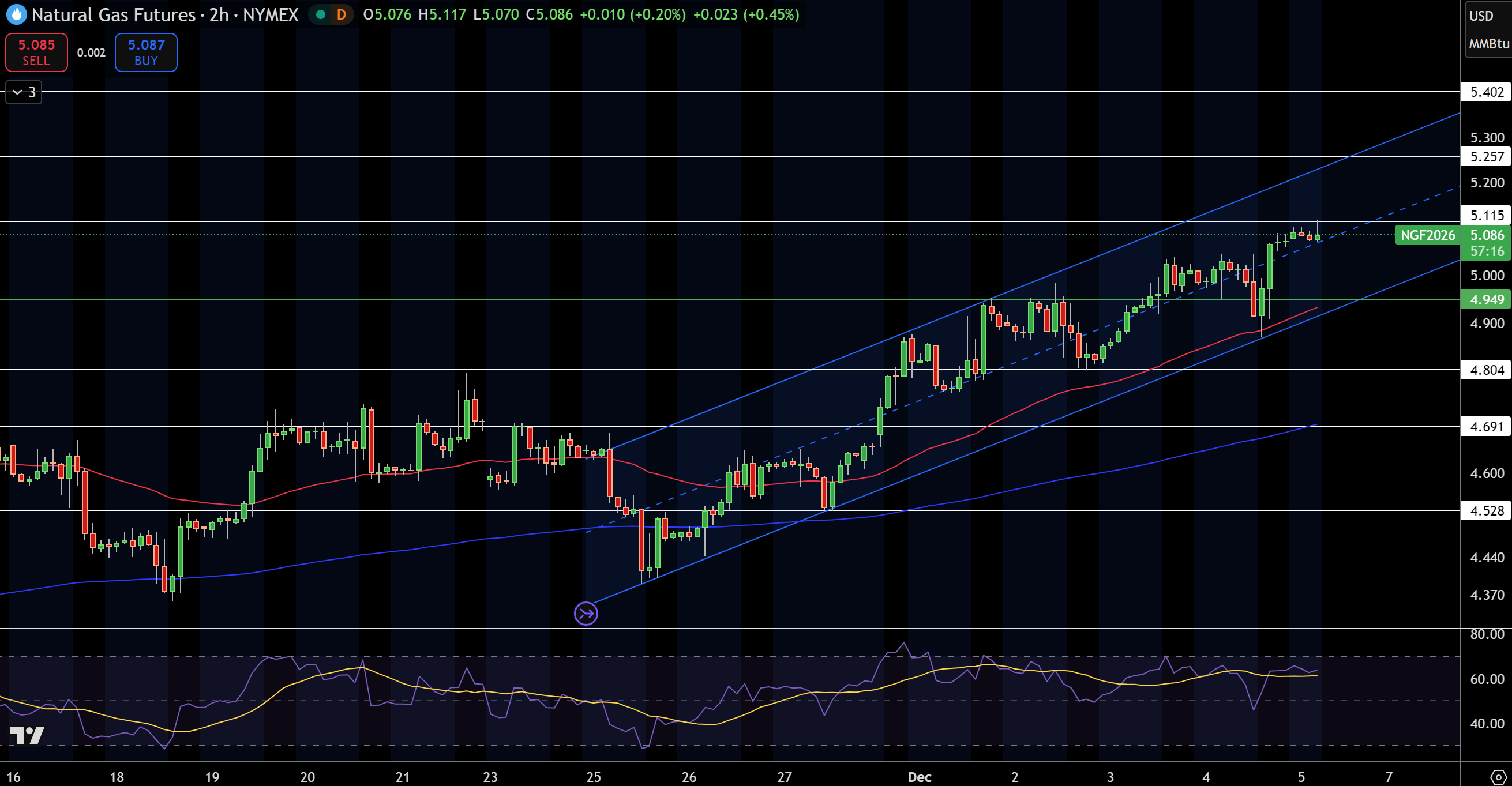Click the orange delayed data D badge
The width and height of the screenshot is (1512, 786).
[x=341, y=14]
